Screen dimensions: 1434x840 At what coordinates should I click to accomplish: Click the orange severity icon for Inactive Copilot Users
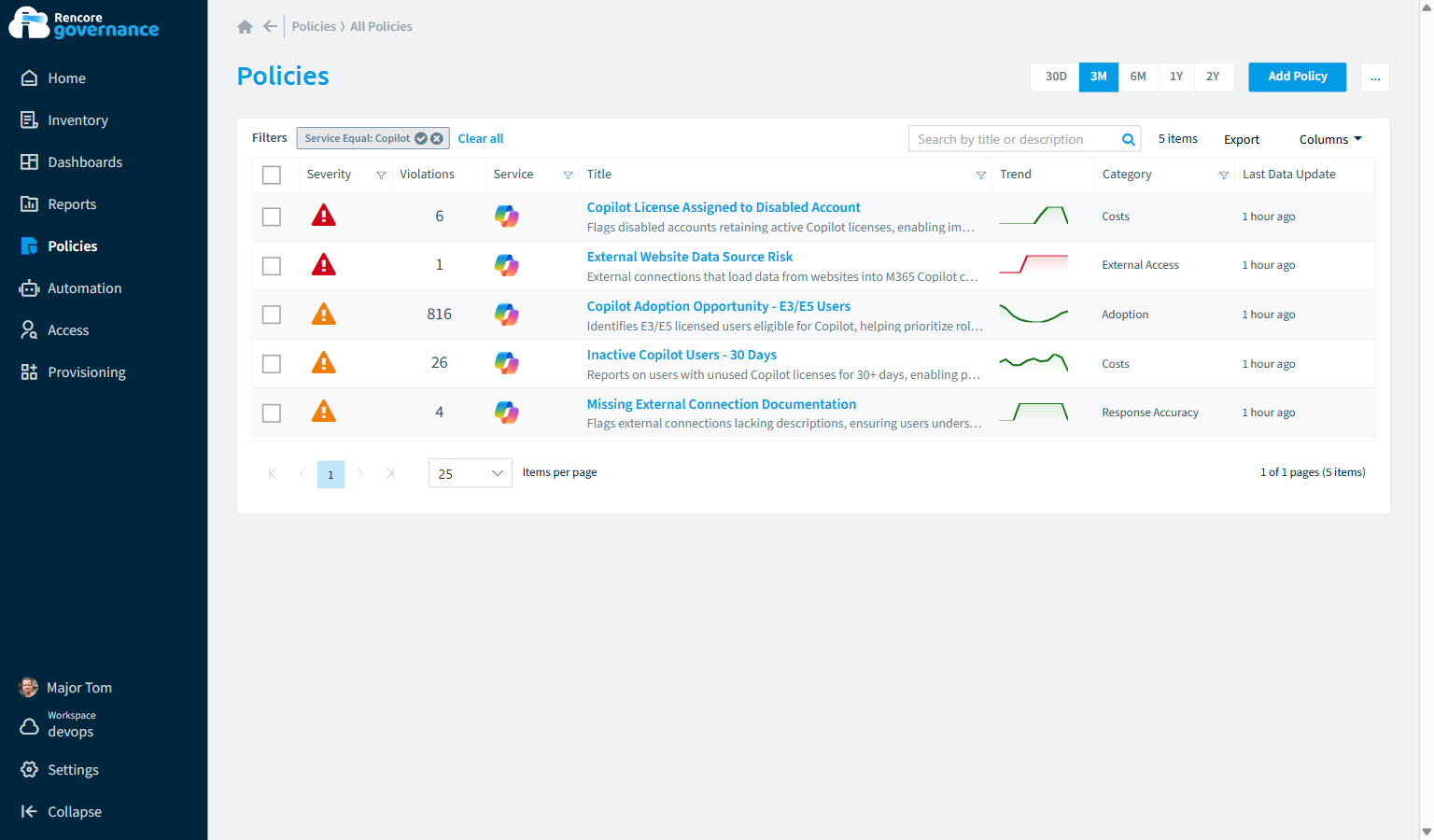[x=324, y=362]
